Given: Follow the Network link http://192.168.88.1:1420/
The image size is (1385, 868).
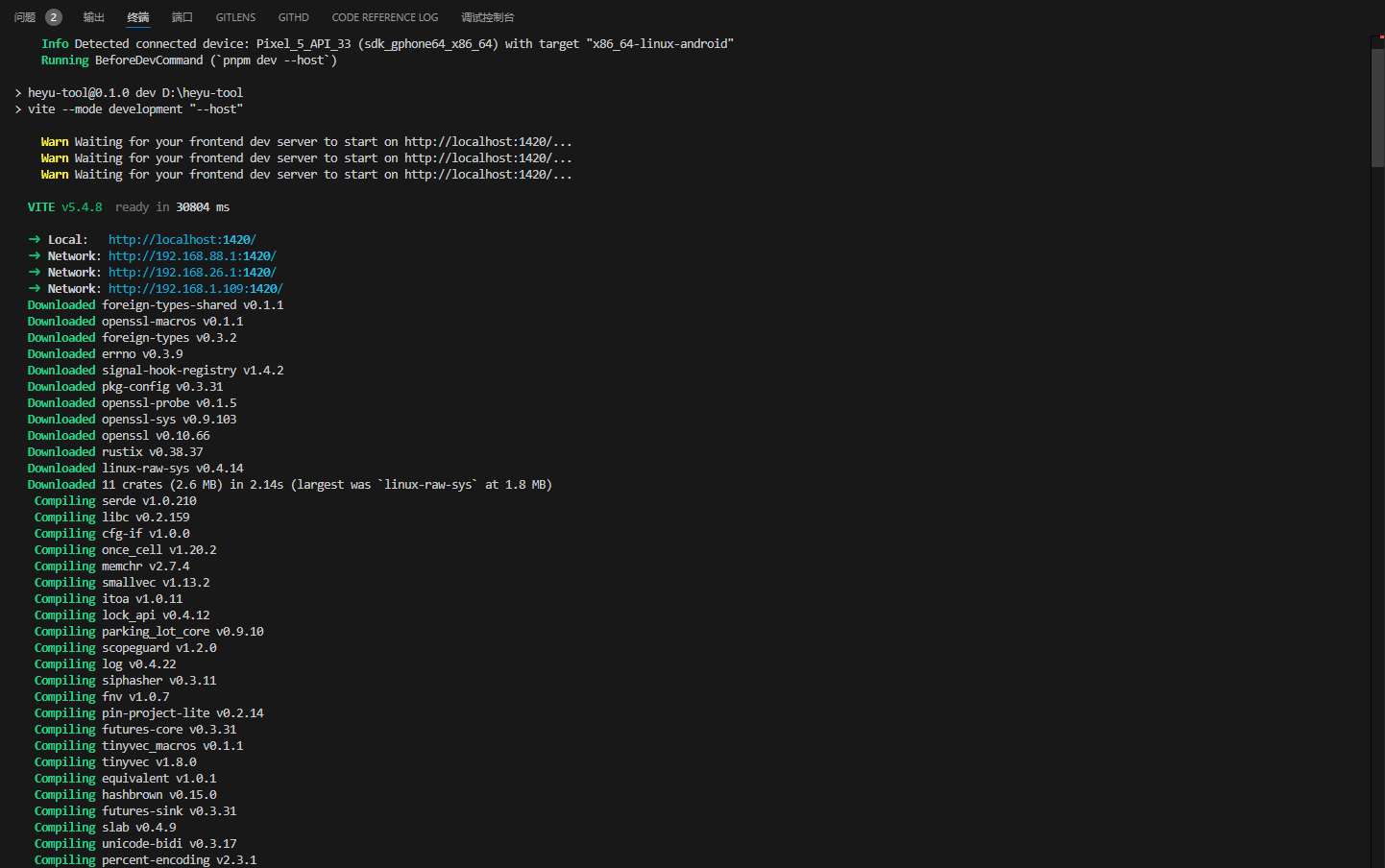Looking at the screenshot, I should pyautogui.click(x=192, y=256).
